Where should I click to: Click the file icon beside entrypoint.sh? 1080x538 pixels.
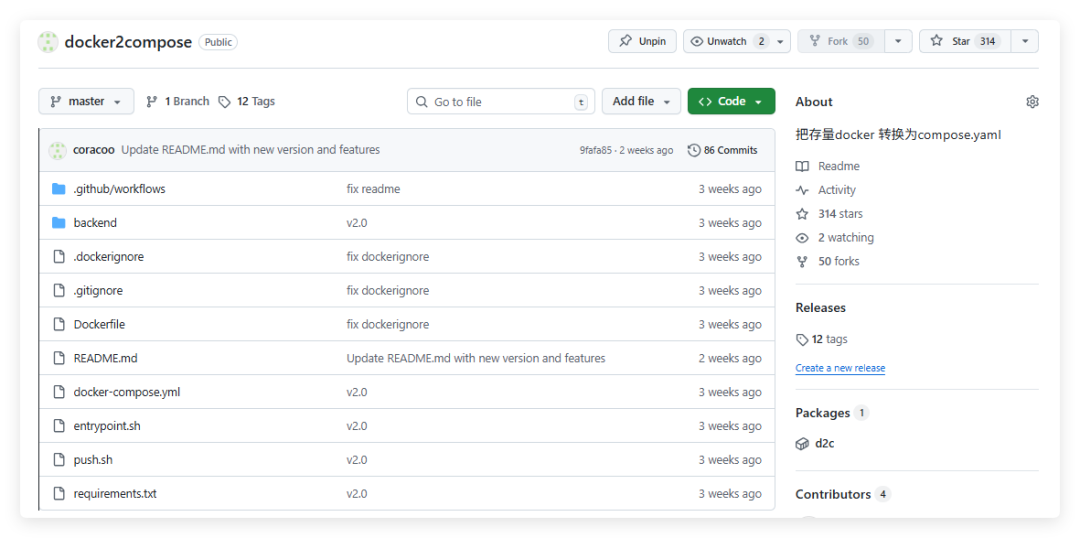point(59,426)
